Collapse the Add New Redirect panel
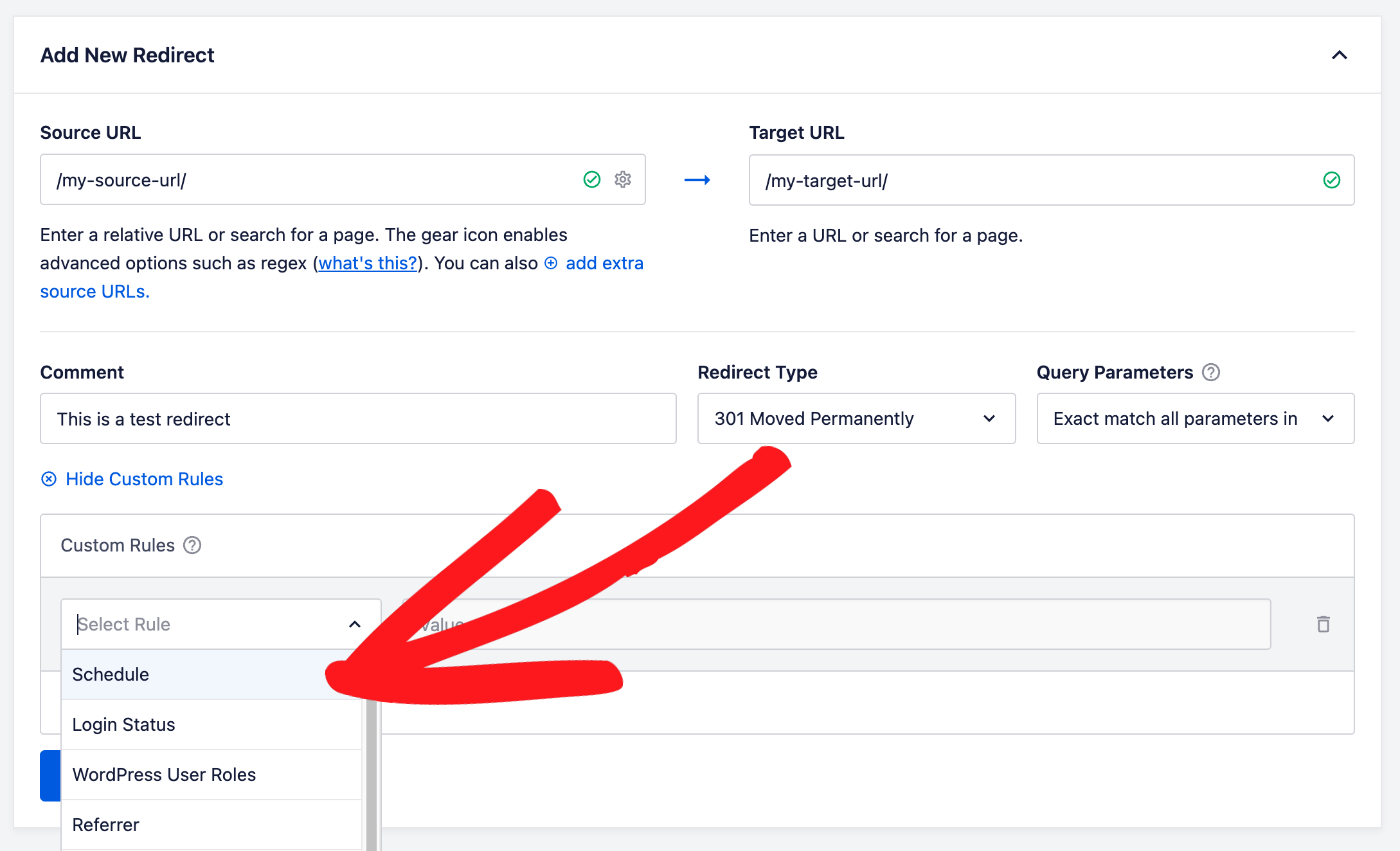The image size is (1400, 851). [1339, 55]
